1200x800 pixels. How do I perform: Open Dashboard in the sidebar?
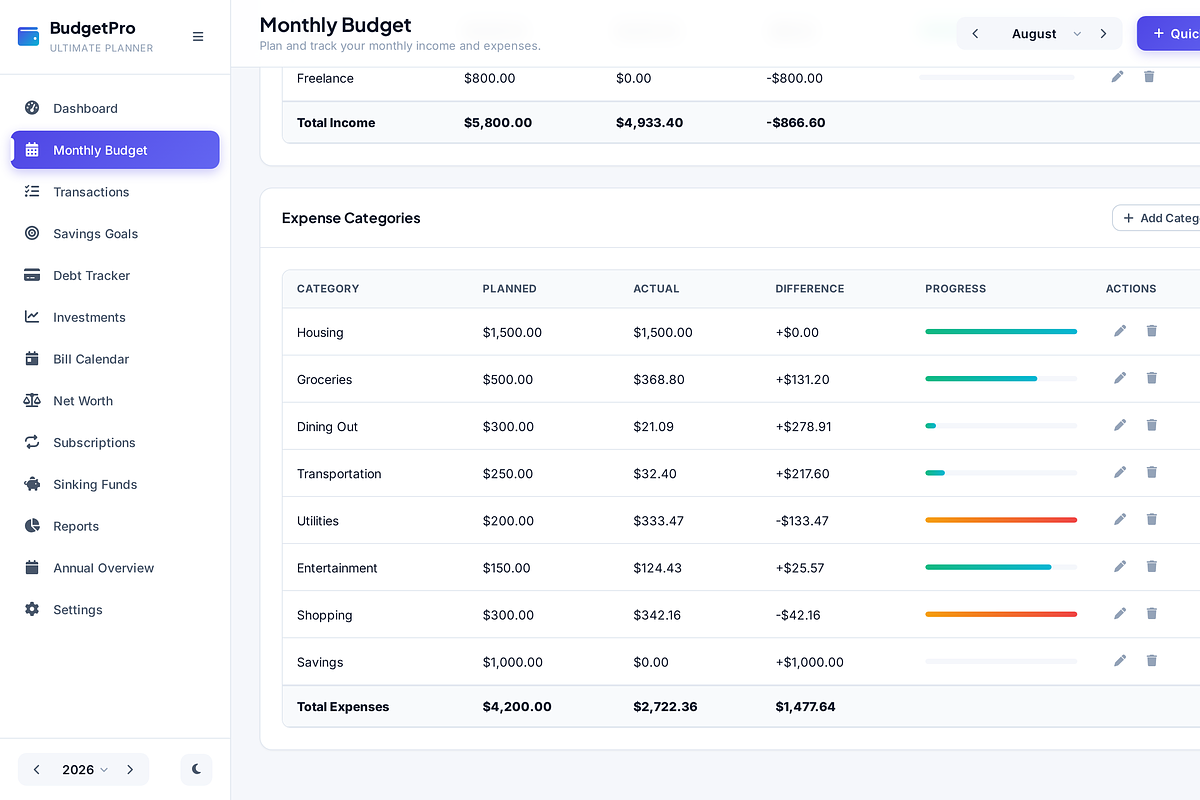coord(115,108)
